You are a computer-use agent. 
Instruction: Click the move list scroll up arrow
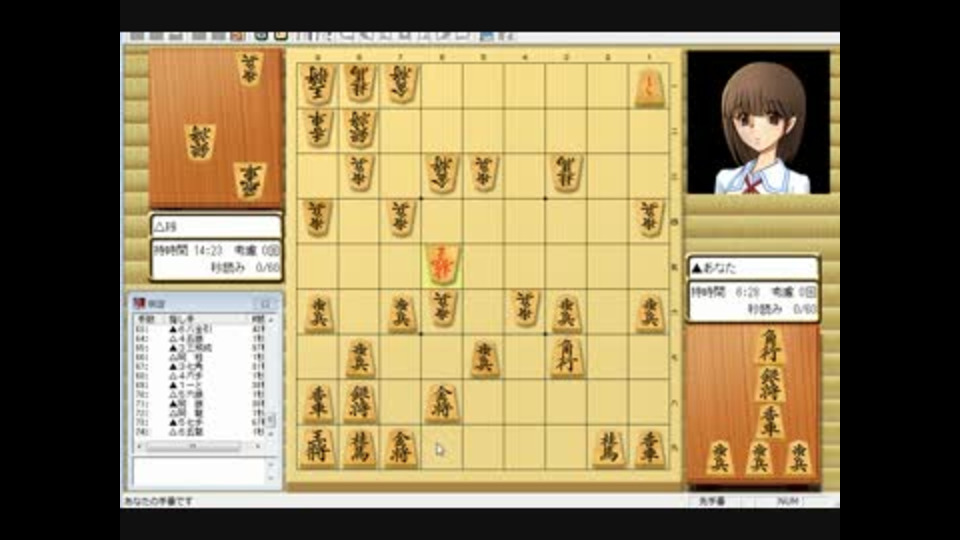tap(271, 320)
